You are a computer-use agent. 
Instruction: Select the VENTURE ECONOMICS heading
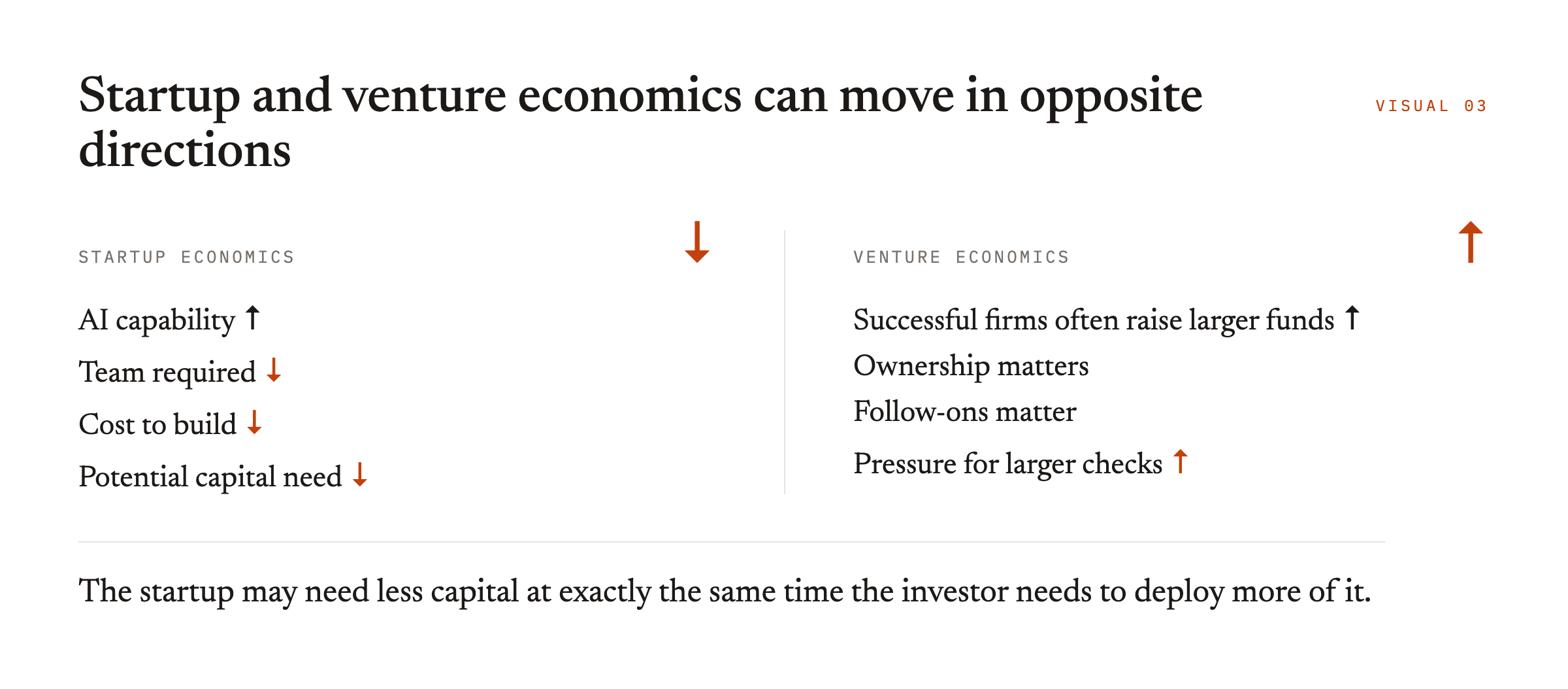coord(961,257)
